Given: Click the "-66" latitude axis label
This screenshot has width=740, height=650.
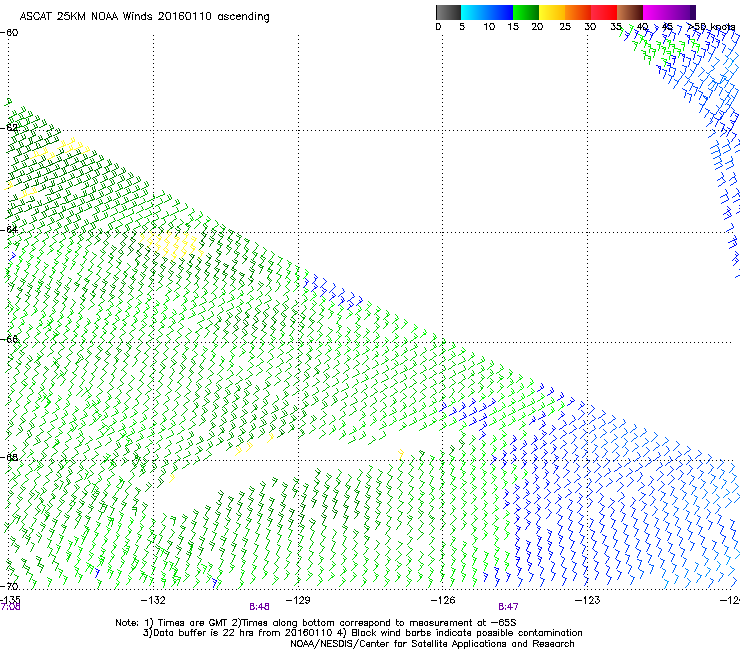Looking at the screenshot, I should (9, 339).
